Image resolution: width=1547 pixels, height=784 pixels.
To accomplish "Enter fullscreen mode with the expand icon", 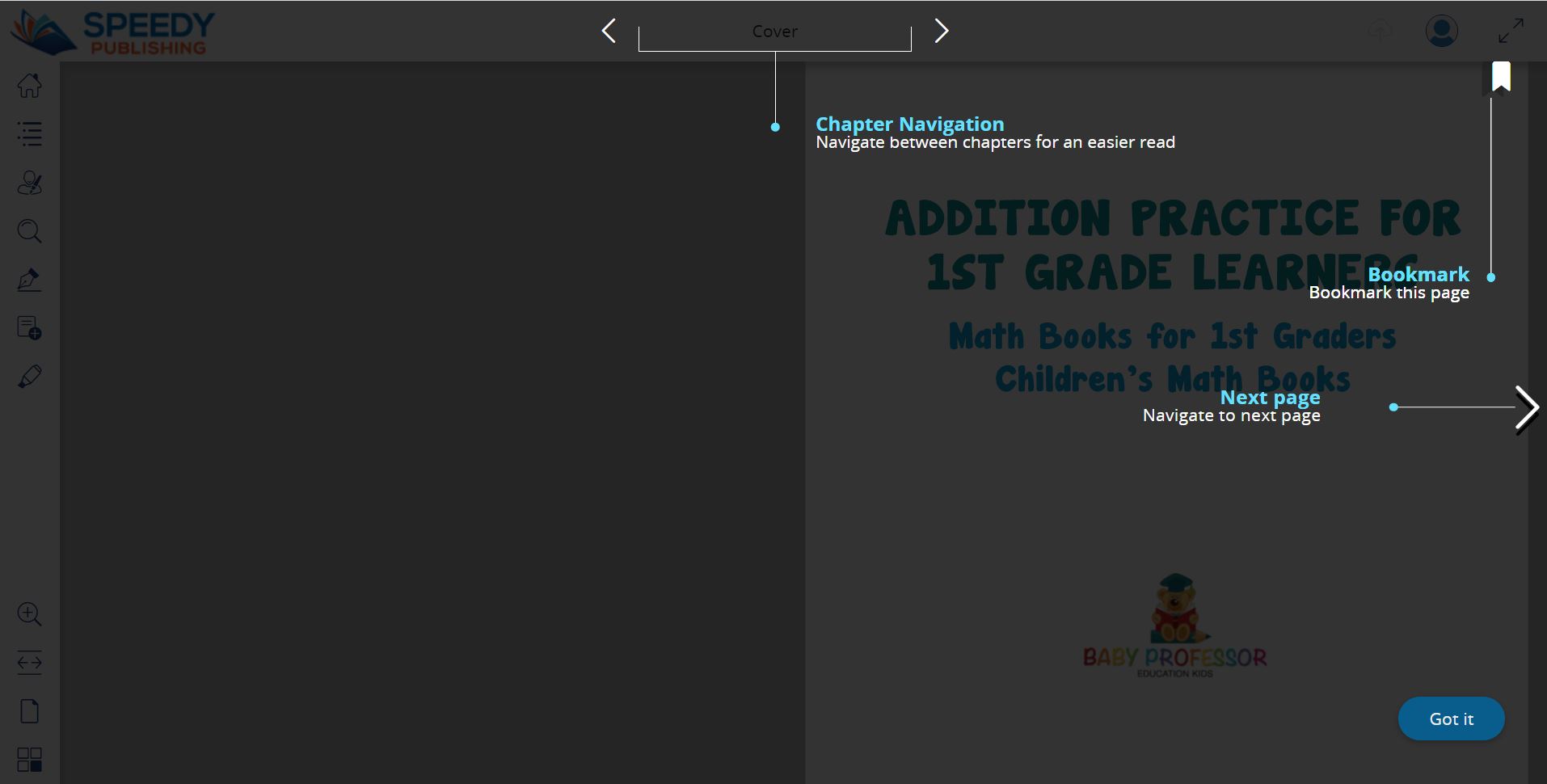I will [1511, 31].
